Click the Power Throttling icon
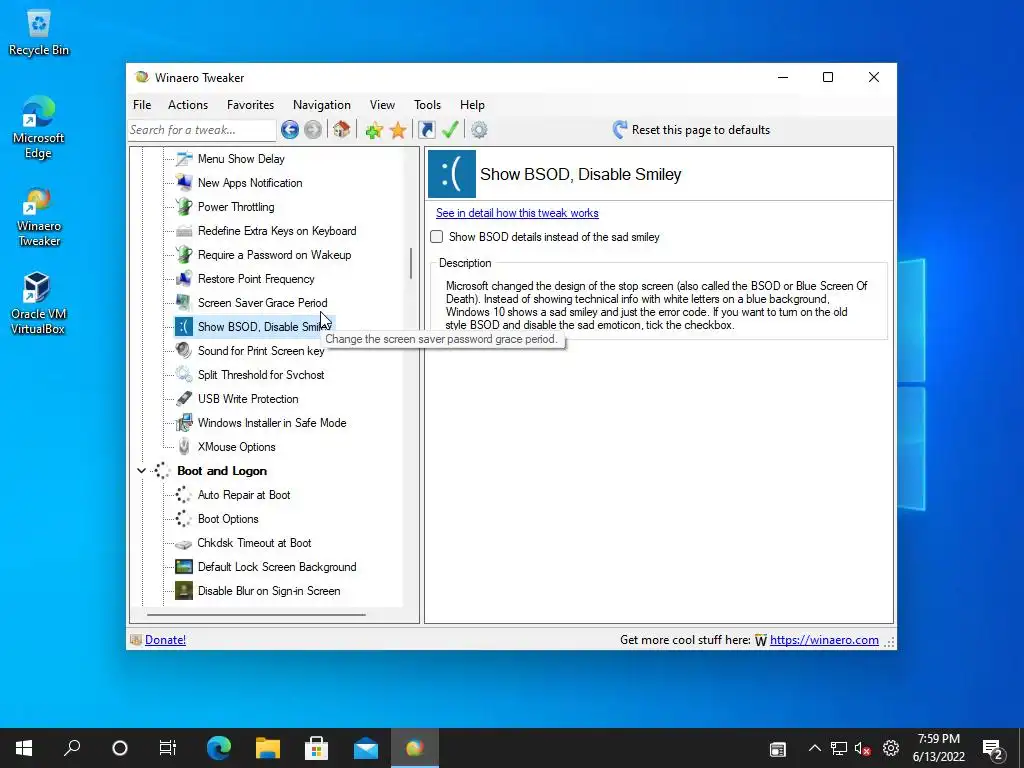The height and width of the screenshot is (768, 1024). coord(184,207)
